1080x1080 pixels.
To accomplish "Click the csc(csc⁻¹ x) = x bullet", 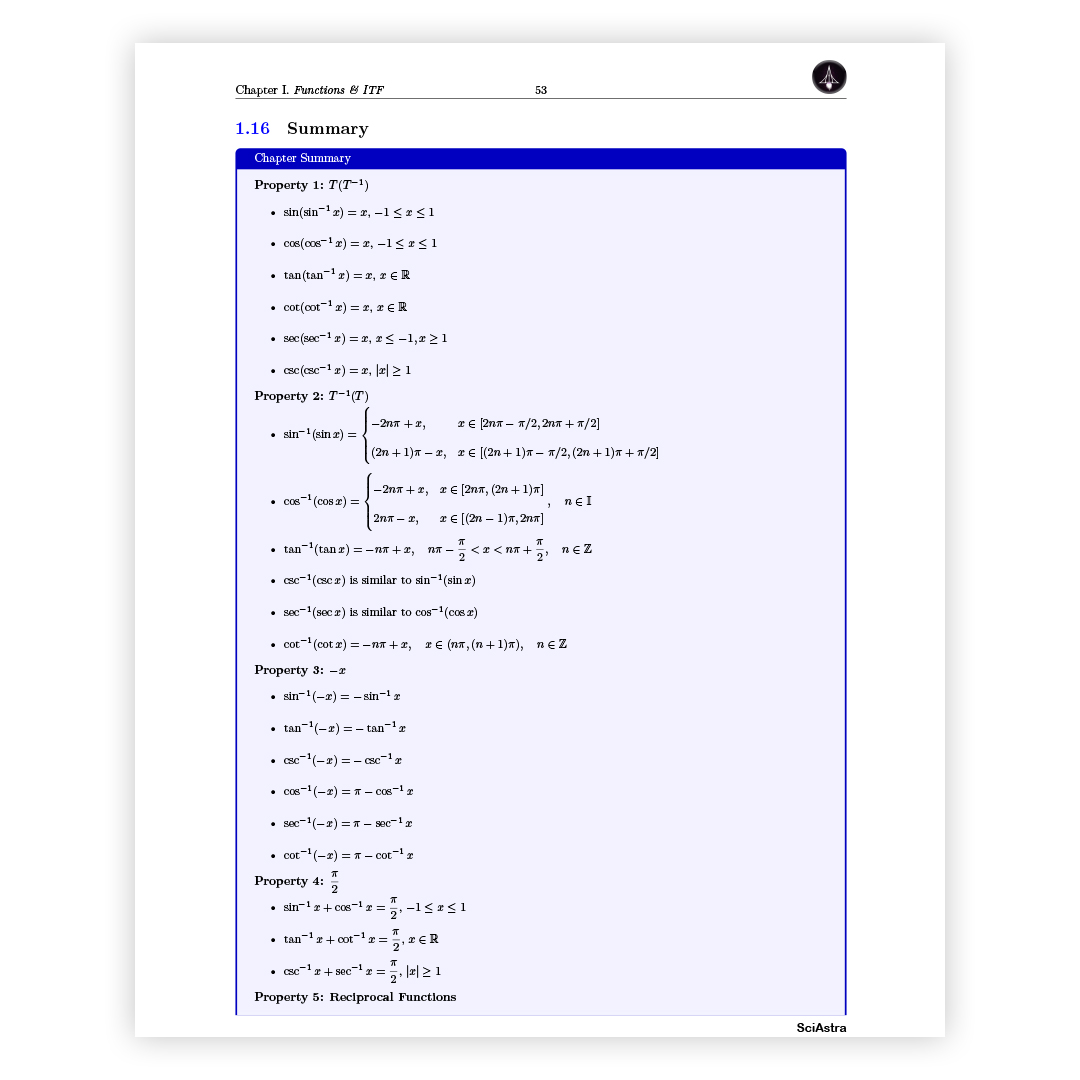I will [x=346, y=370].
